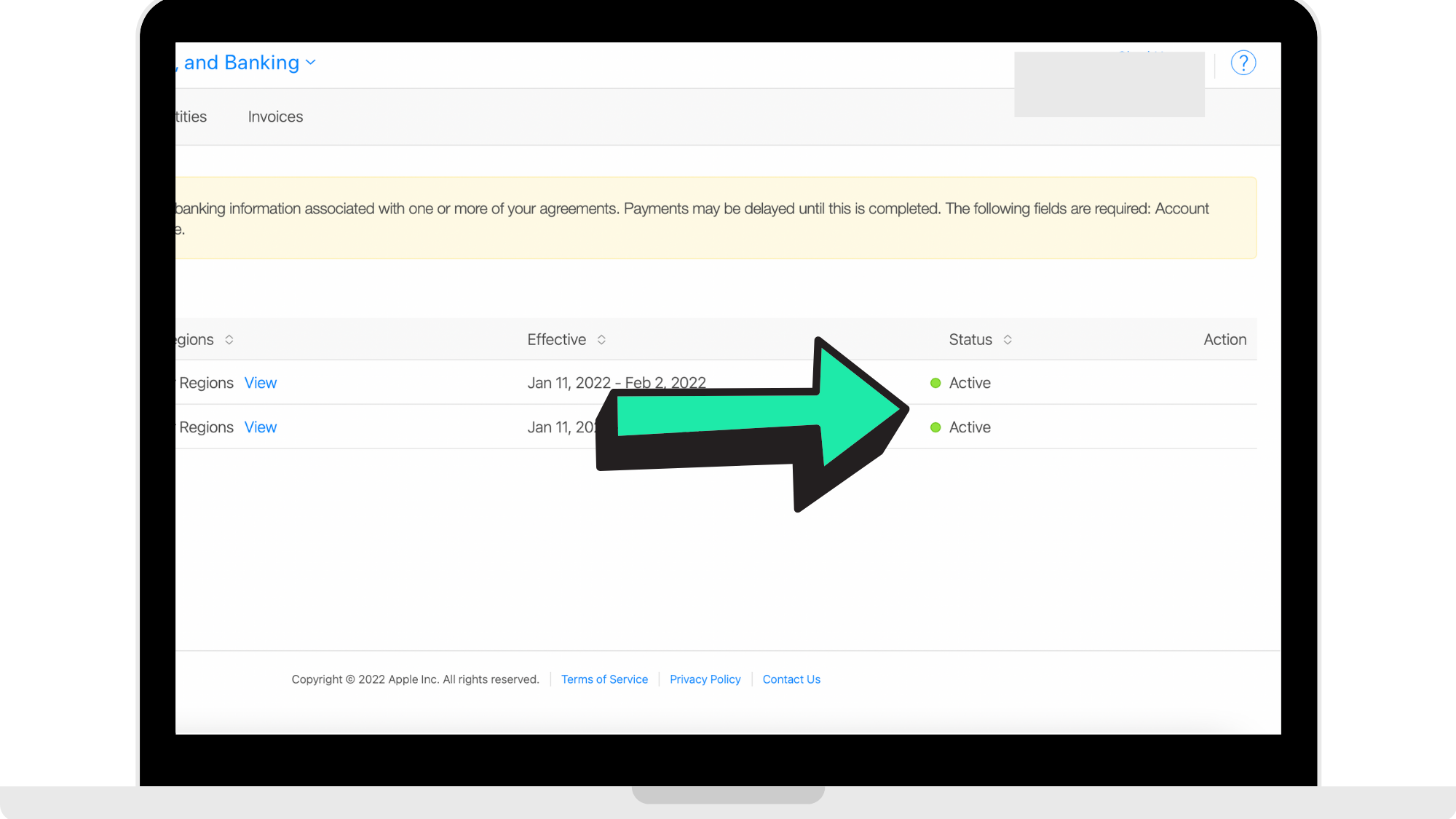Open the Terms of Service link

click(604, 679)
